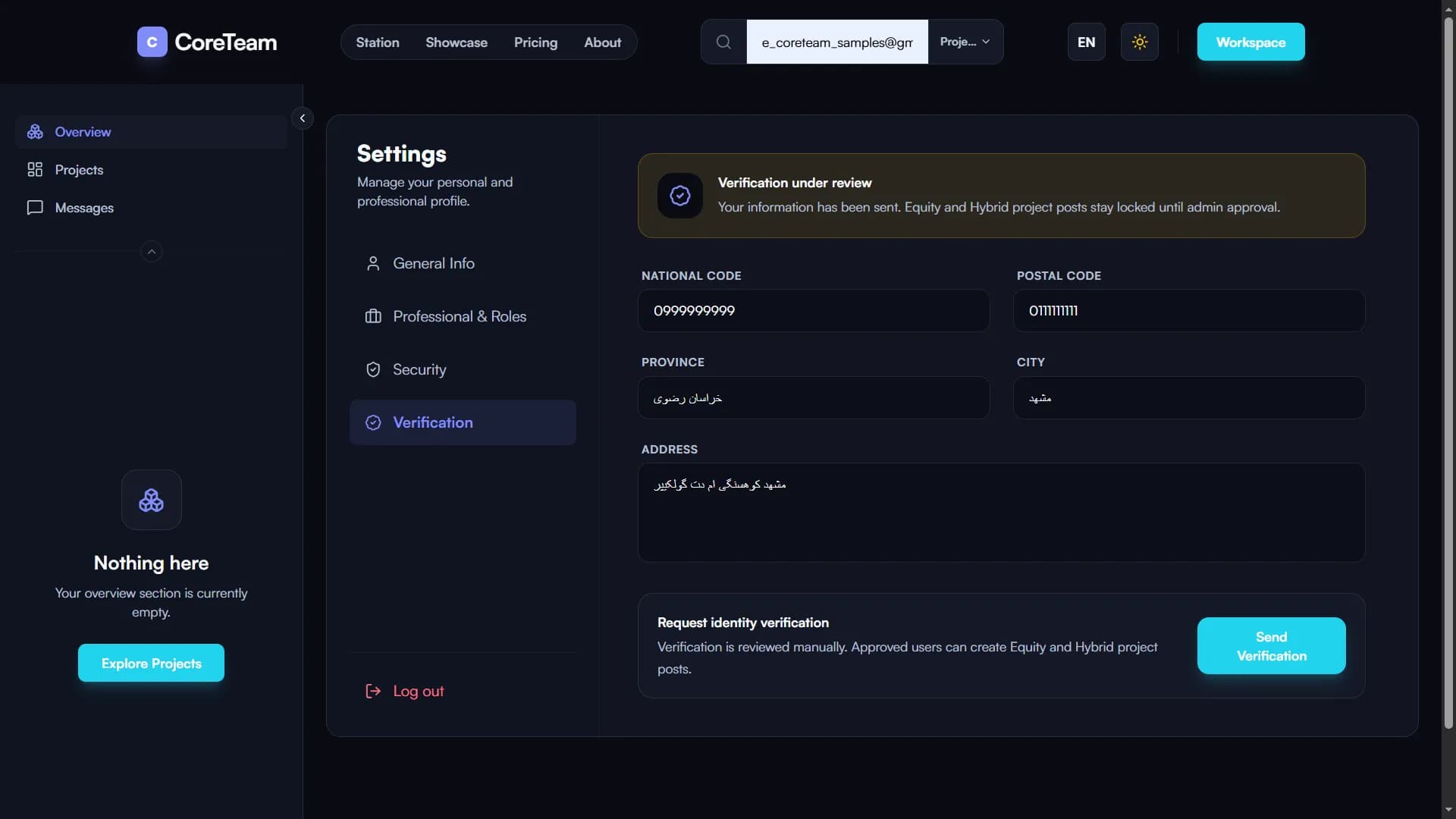The height and width of the screenshot is (819, 1456).
Task: Click the page vertical scrollbar
Action: click(x=1448, y=372)
